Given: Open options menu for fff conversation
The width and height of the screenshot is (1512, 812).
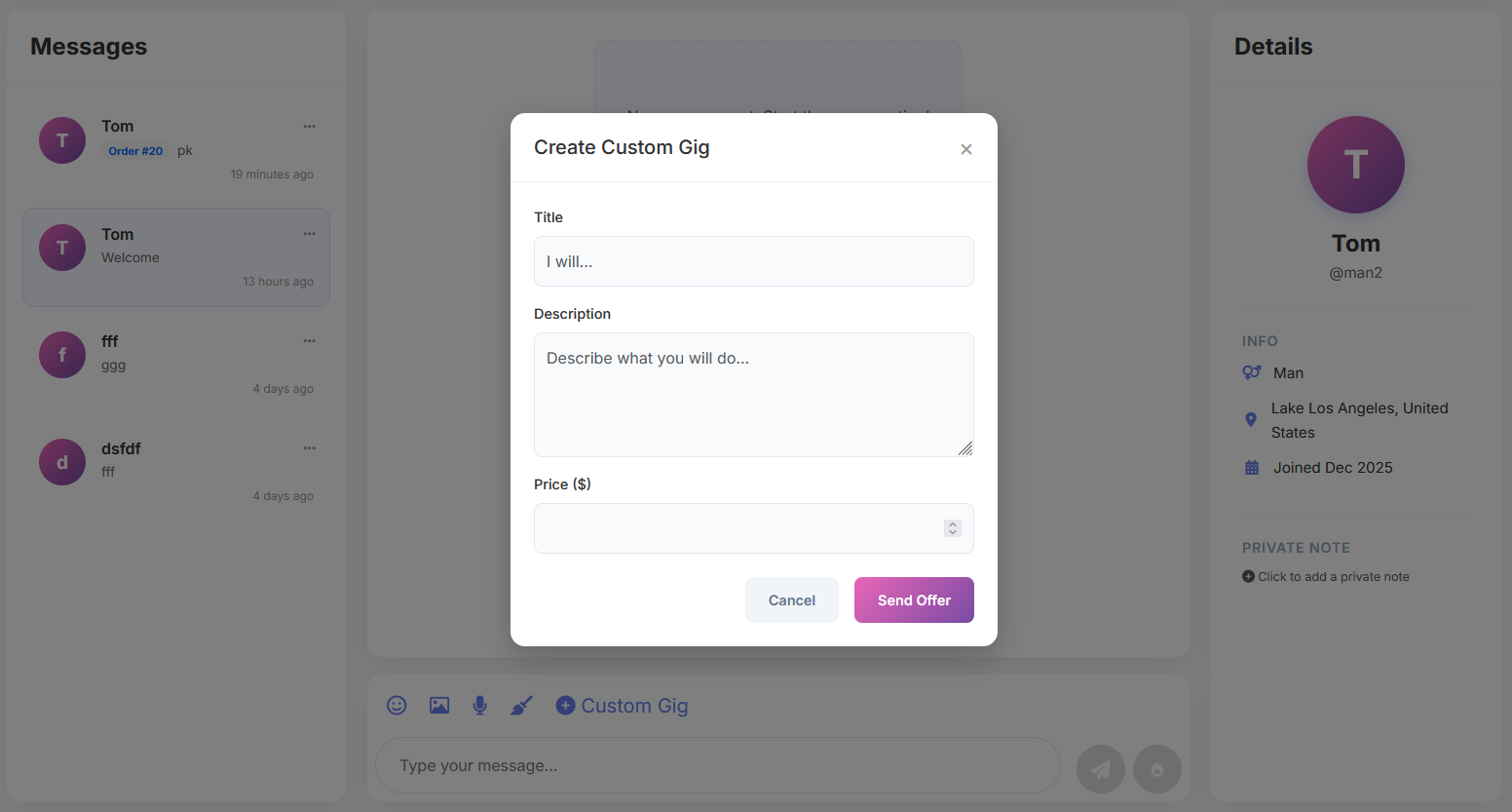Looking at the screenshot, I should tap(309, 341).
